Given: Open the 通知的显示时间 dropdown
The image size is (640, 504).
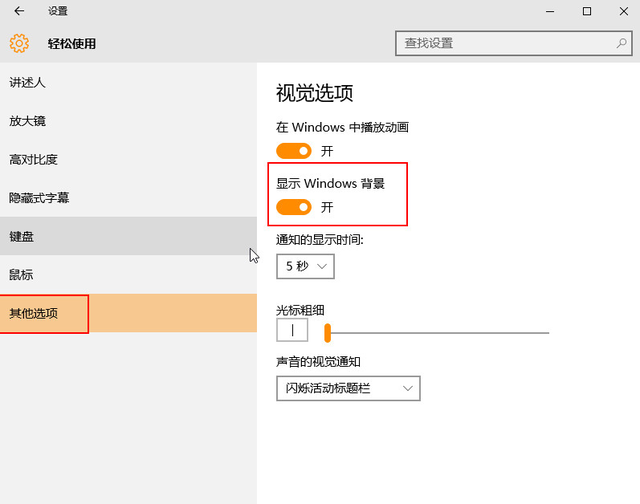Looking at the screenshot, I should [305, 266].
